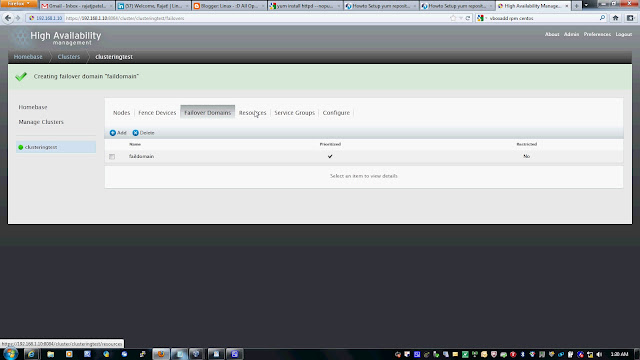Image resolution: width=640 pixels, height=360 pixels.
Task: Select the Failover Domains tab
Action: tap(207, 112)
